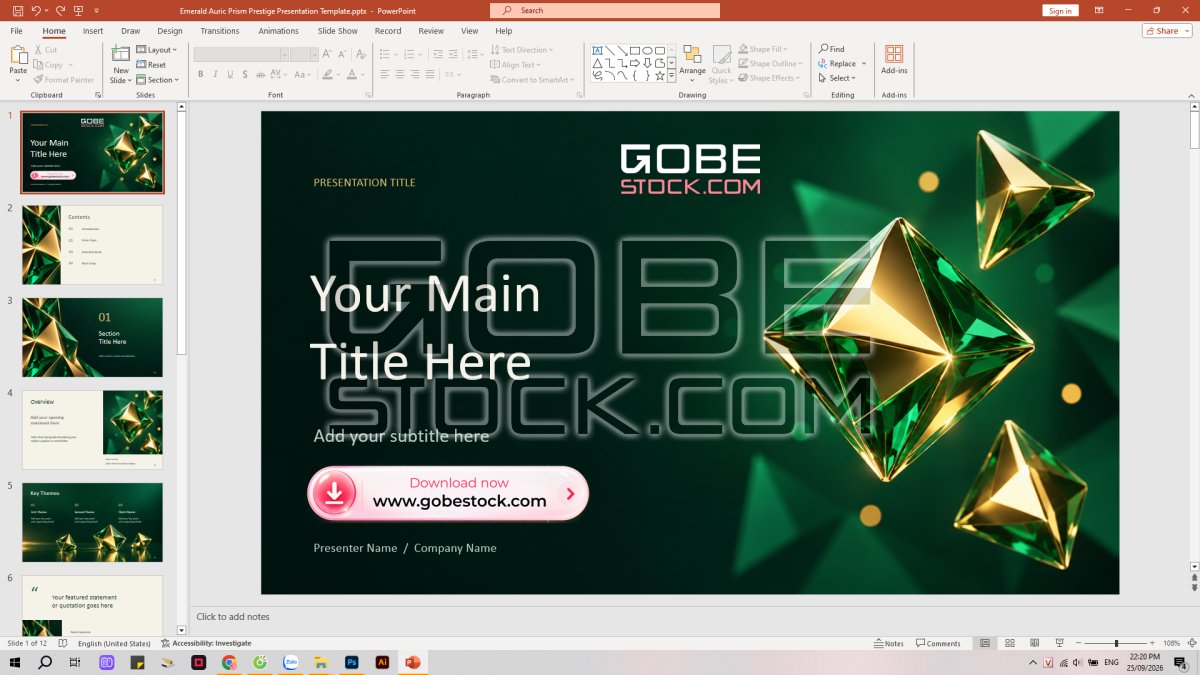Screen dimensions: 1200x675
Task: Click the Paste clipboard icon
Action: tap(18, 54)
